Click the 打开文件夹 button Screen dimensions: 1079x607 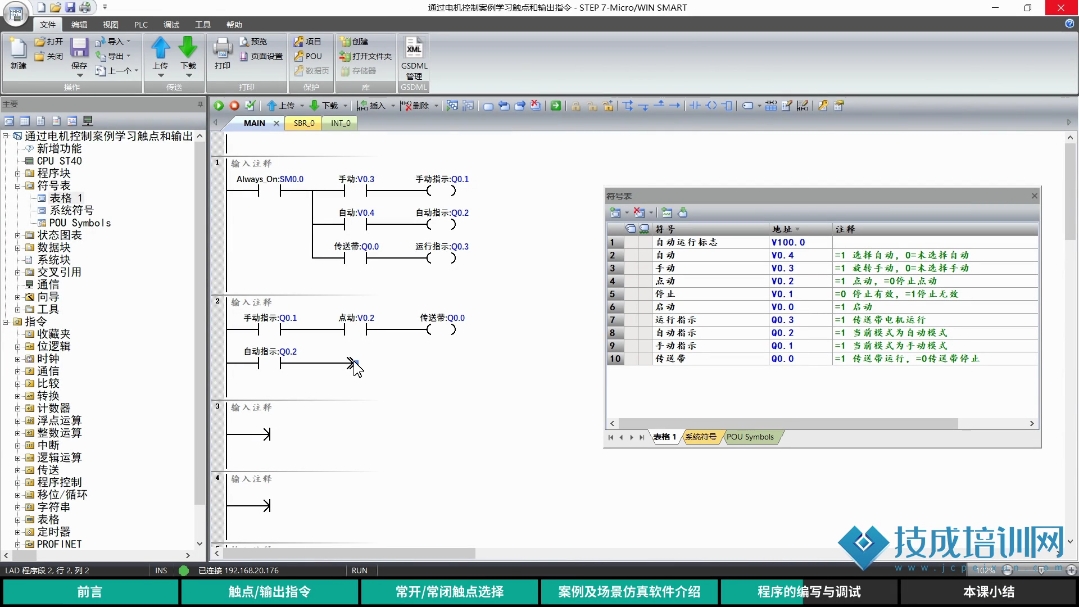point(365,56)
